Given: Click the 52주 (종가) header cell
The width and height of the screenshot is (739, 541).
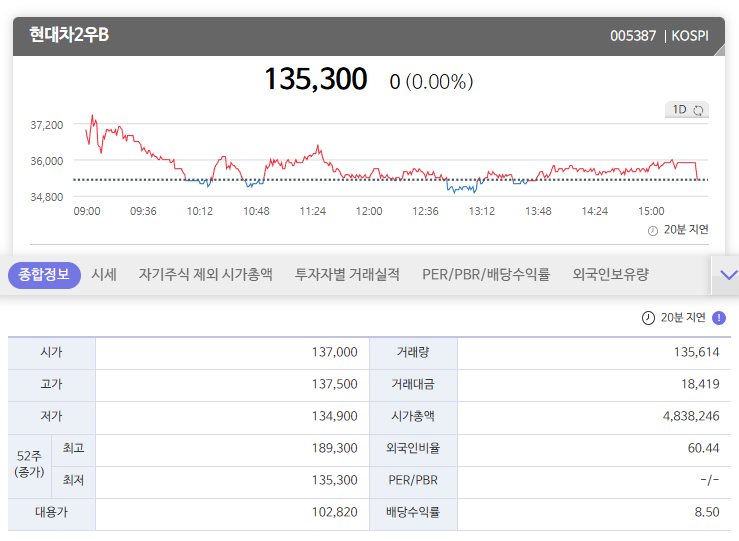Looking at the screenshot, I should [30, 465].
